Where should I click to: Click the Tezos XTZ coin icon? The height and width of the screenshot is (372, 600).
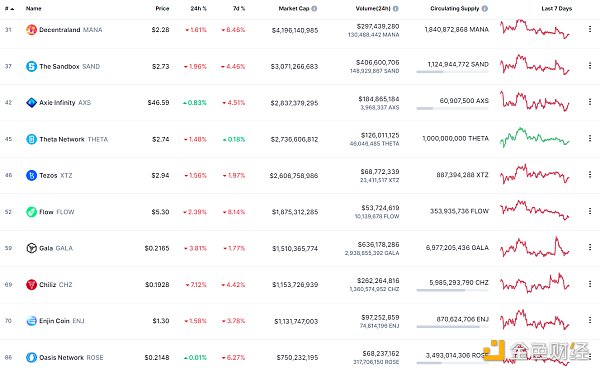tap(31, 175)
